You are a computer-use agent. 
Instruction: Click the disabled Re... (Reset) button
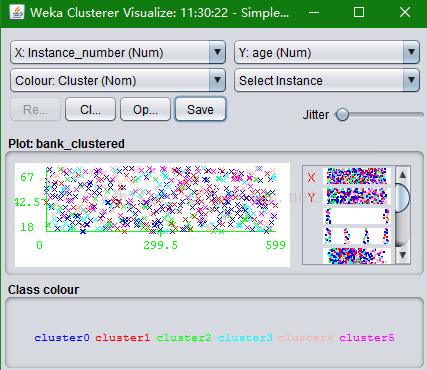pos(35,109)
